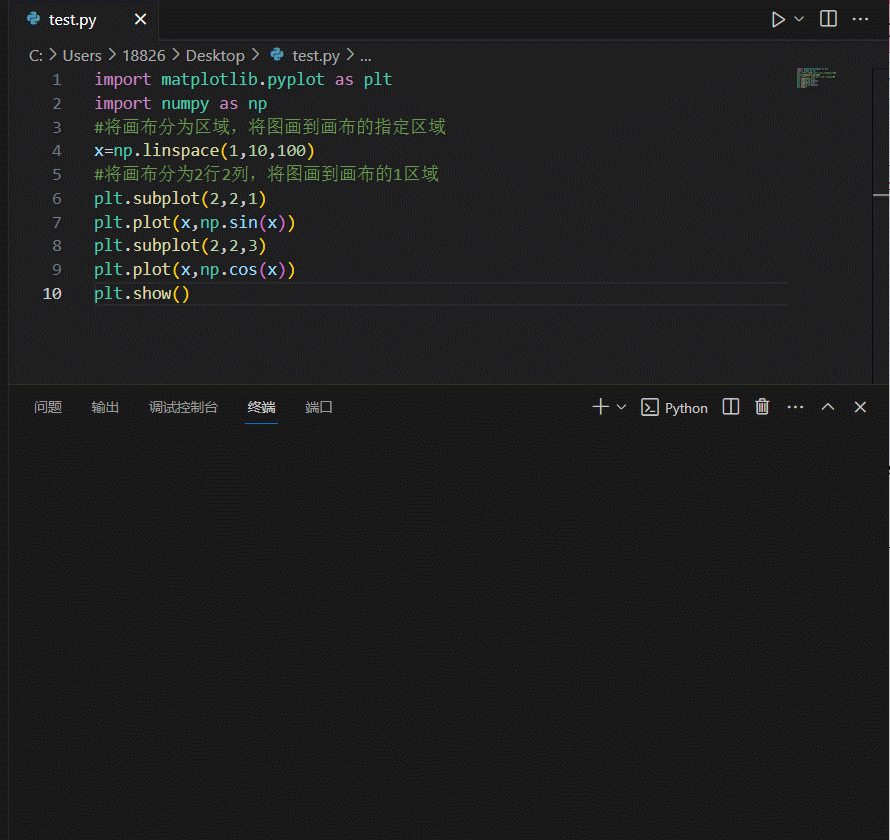This screenshot has width=890, height=840.
Task: Click on 'plt.subplot(2,2,1)' line
Action: pos(180,199)
